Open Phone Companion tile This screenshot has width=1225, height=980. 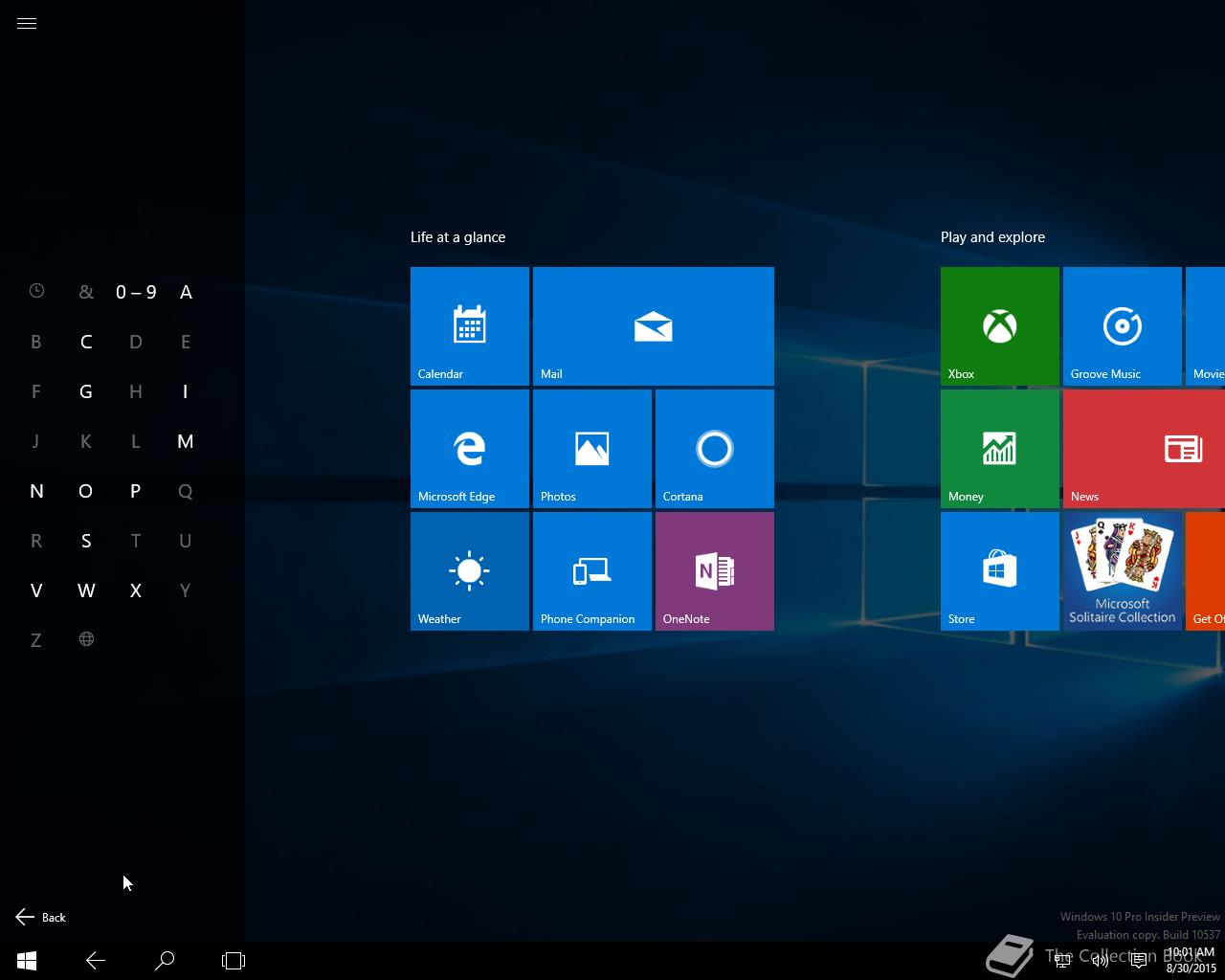click(x=592, y=571)
